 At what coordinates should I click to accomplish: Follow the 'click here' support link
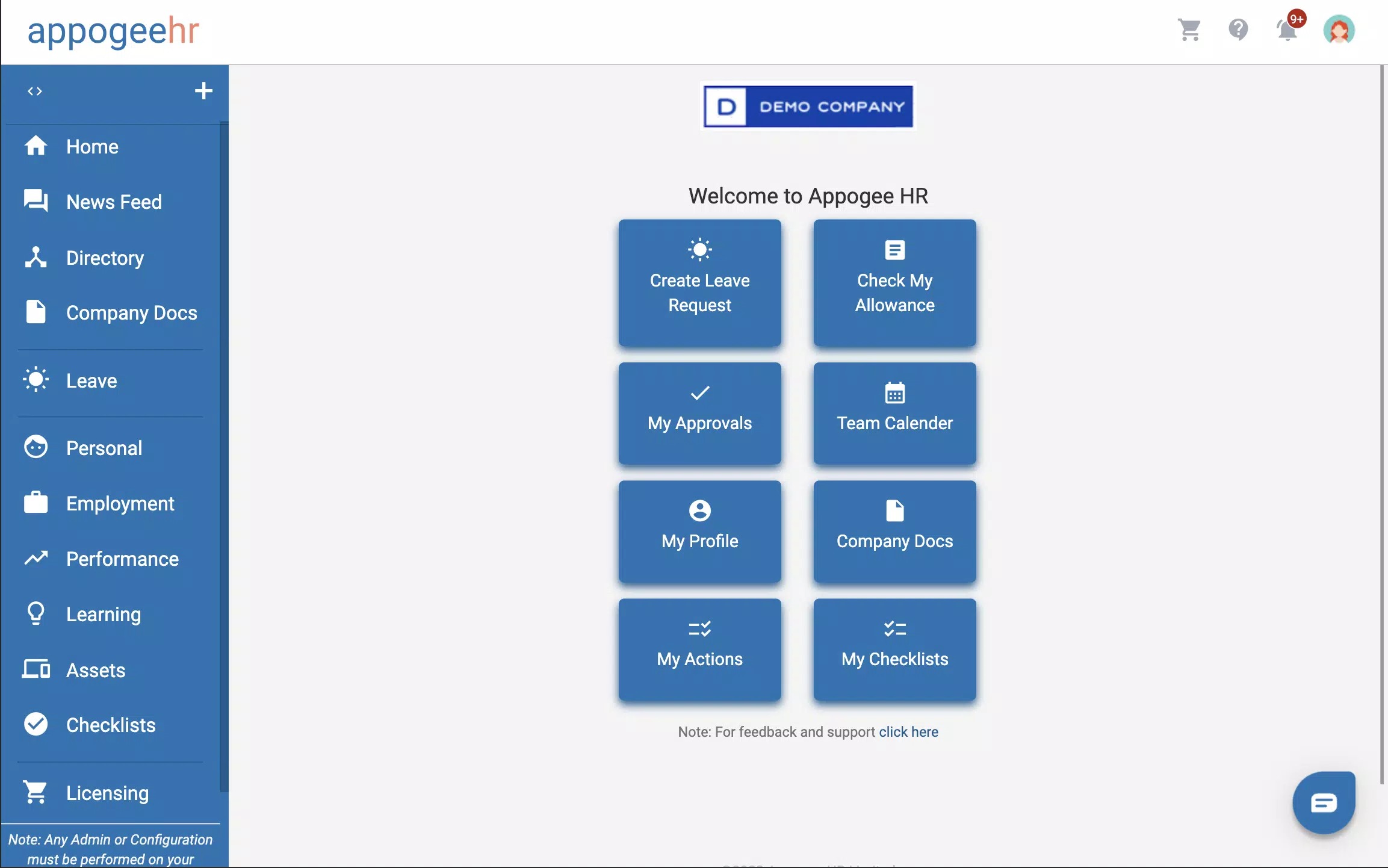(908, 731)
